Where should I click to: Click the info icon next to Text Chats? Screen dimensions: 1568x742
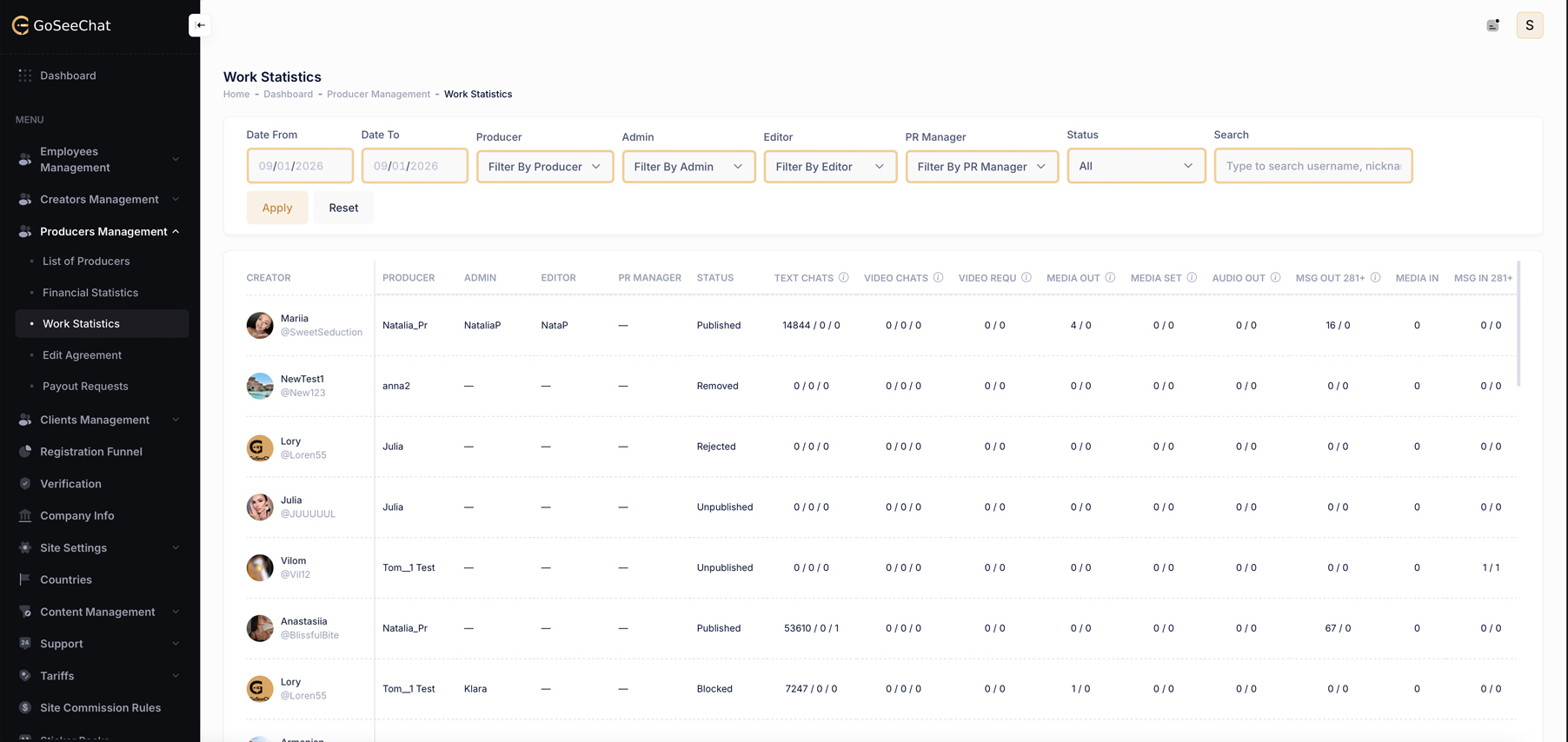coord(843,277)
